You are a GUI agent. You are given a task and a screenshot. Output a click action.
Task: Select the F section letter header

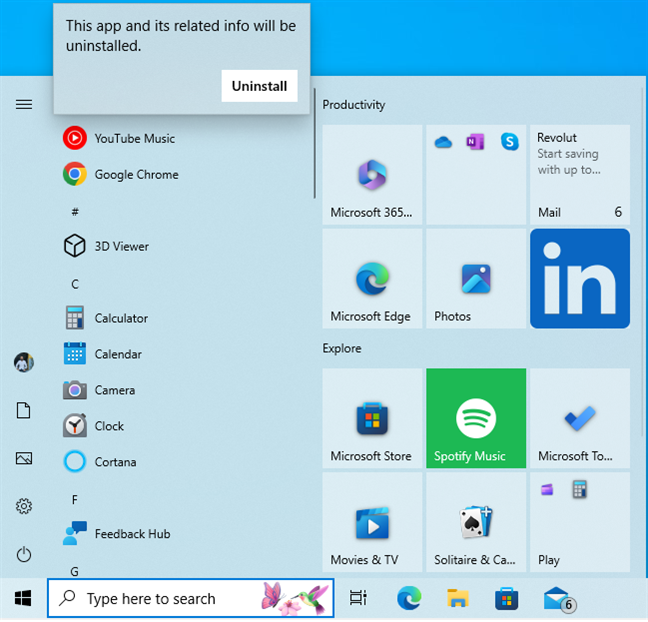[x=75, y=500]
